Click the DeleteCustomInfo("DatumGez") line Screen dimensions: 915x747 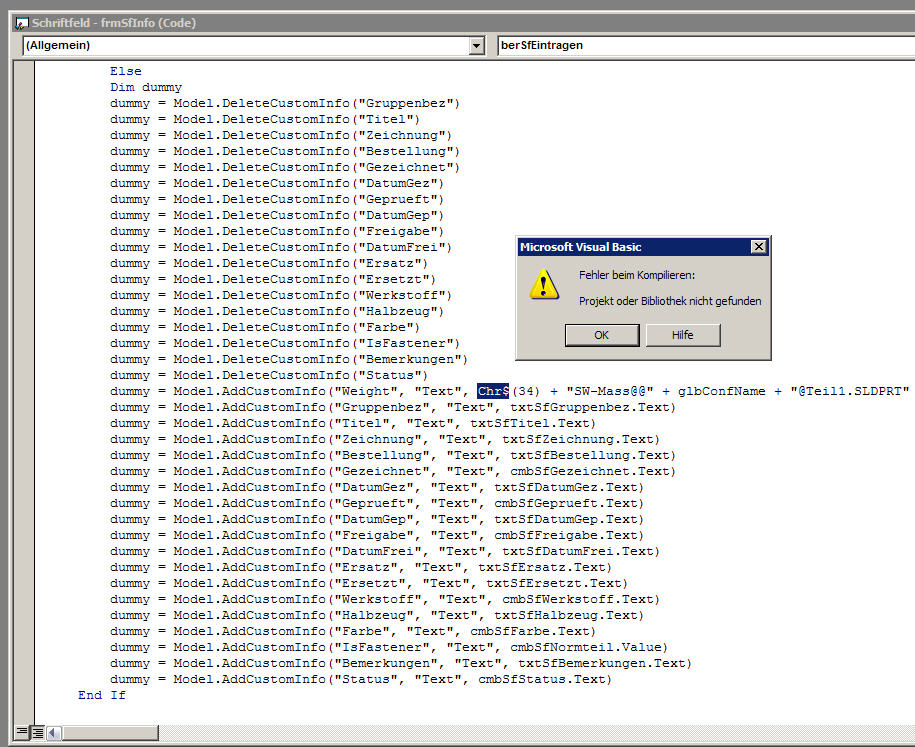point(277,183)
